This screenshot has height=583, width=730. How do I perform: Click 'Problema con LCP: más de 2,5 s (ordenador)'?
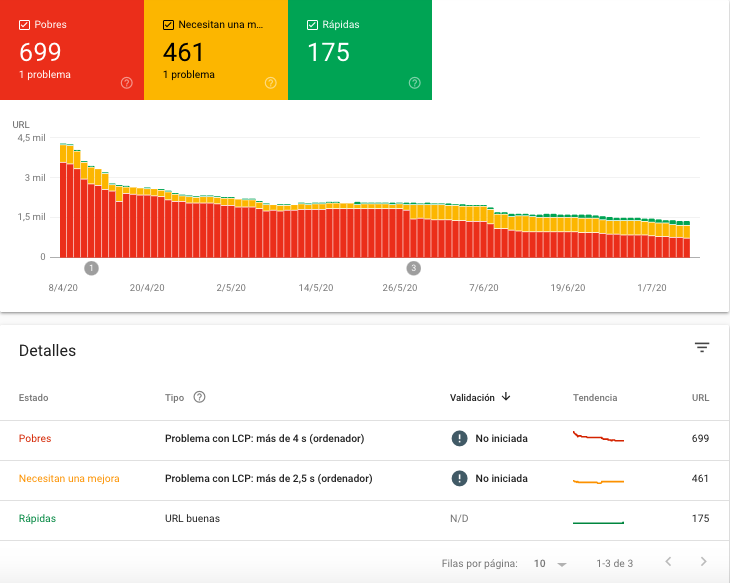pyautogui.click(x=269, y=478)
